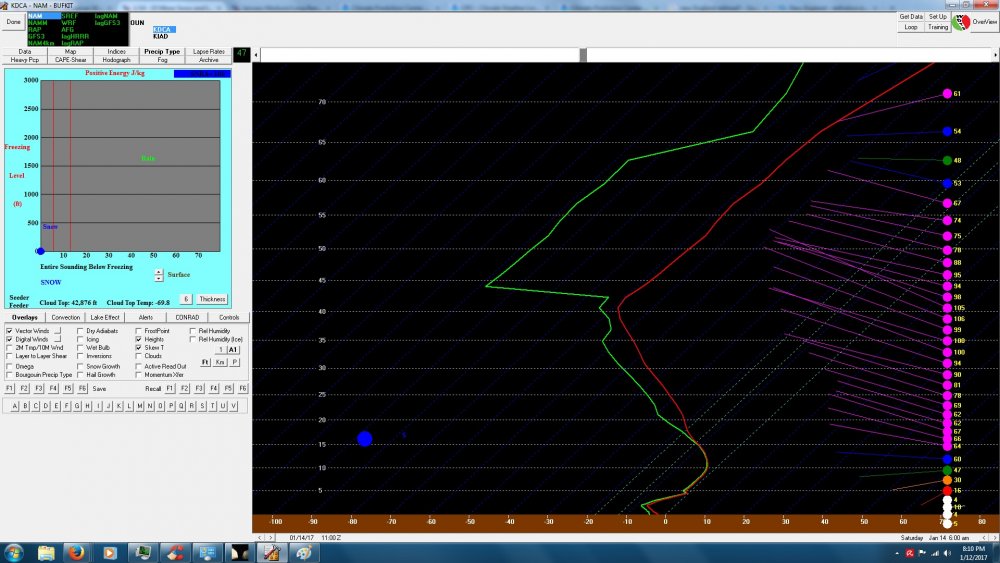Step the Surface level spinner up
Image resolution: width=1000 pixels, height=563 pixels.
tap(158, 270)
